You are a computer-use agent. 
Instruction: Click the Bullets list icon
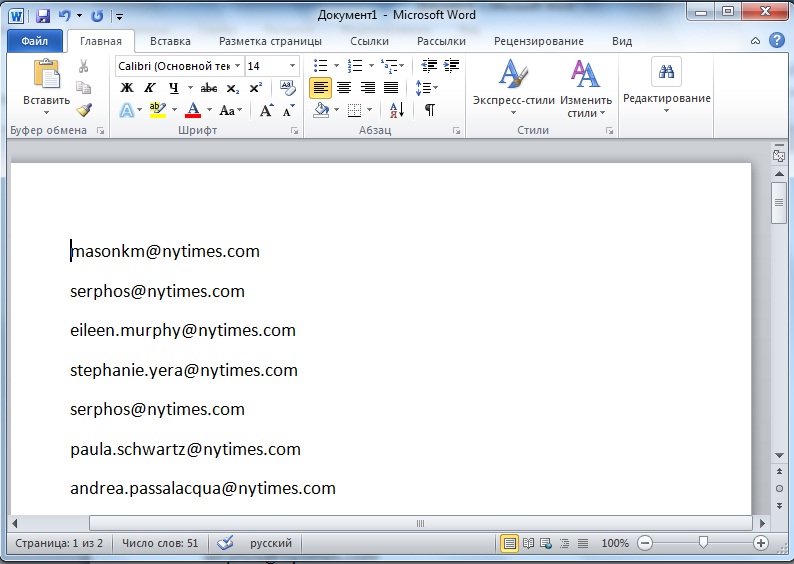click(321, 66)
